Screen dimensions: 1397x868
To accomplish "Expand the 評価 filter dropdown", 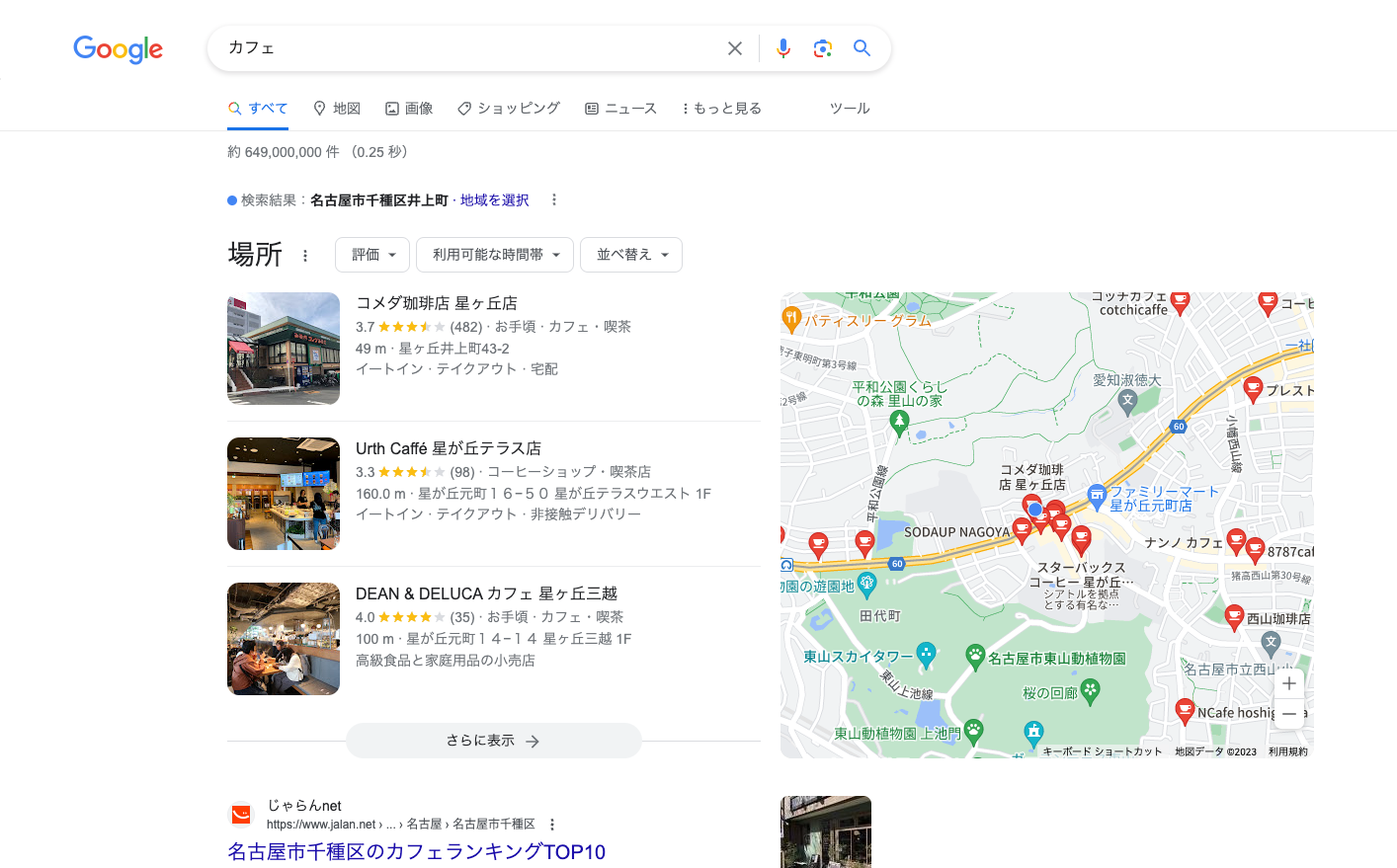I will tap(372, 255).
